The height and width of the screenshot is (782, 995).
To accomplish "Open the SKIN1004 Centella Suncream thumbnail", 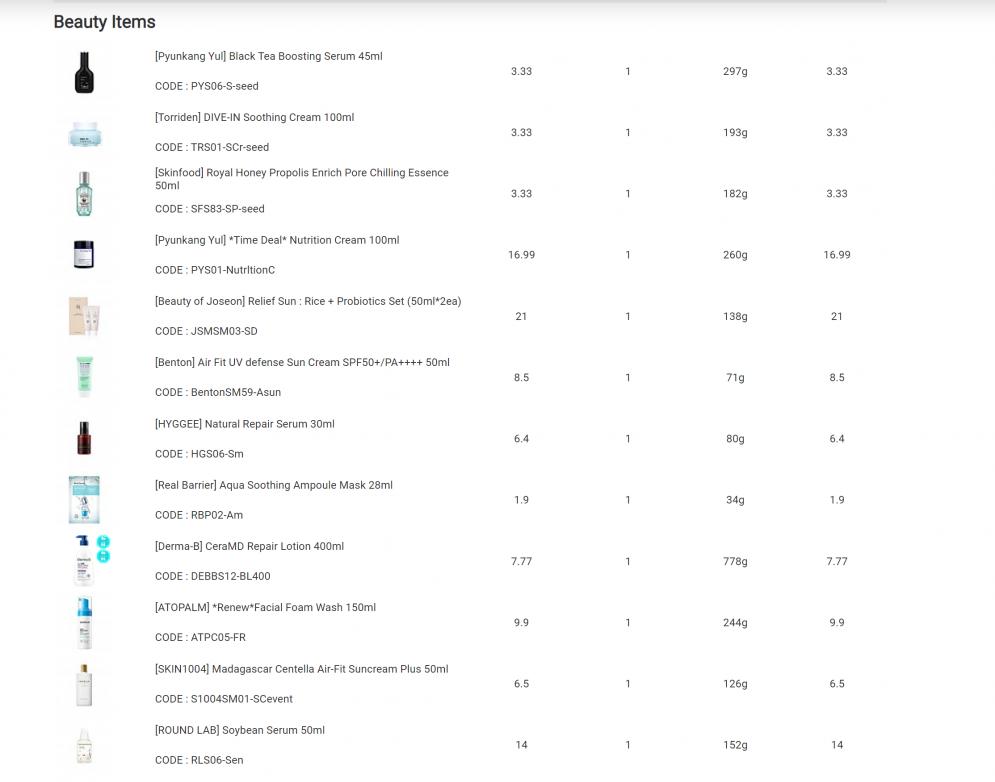I will 85,684.
